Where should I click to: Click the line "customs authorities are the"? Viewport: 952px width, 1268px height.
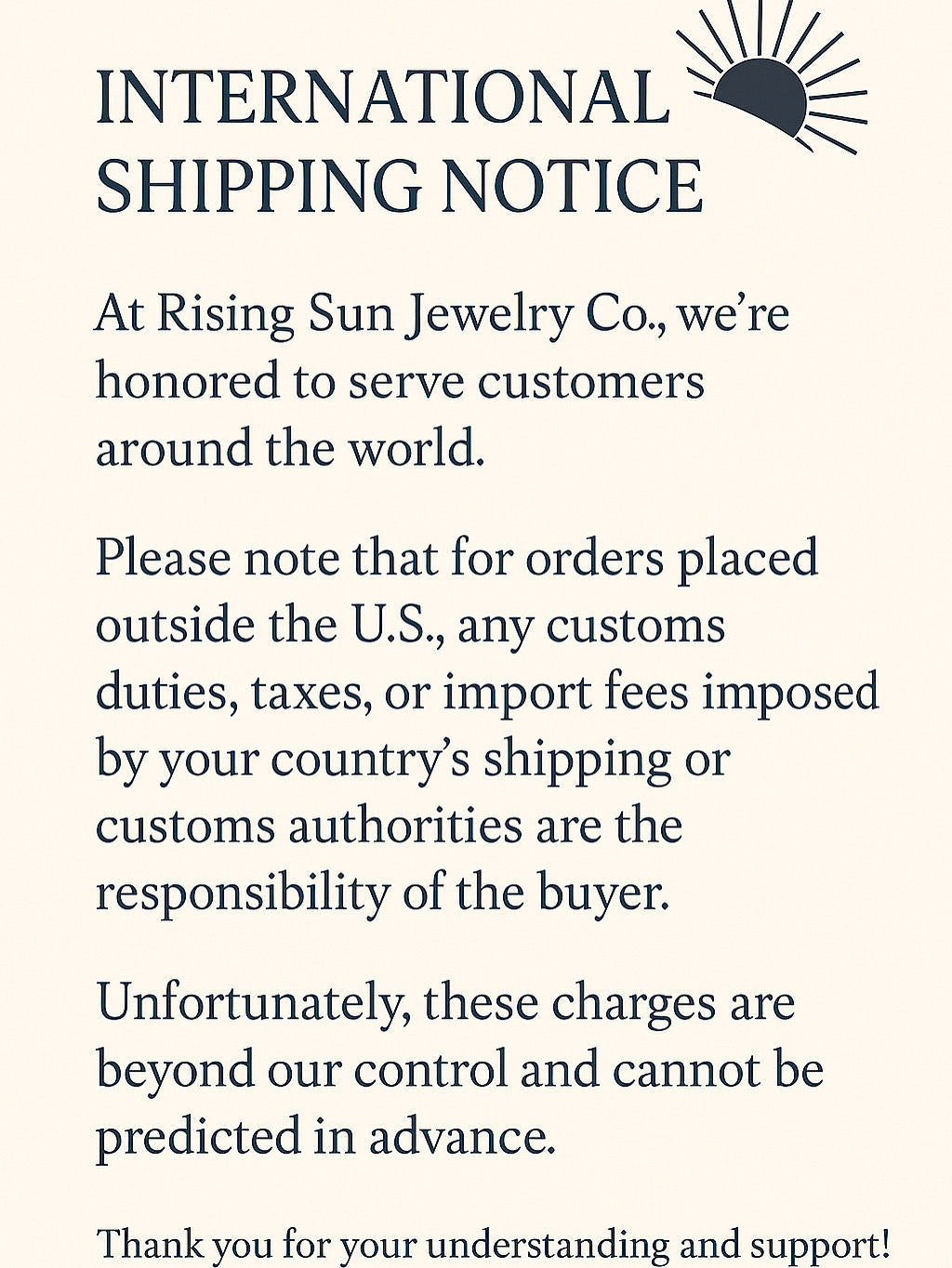click(x=389, y=826)
